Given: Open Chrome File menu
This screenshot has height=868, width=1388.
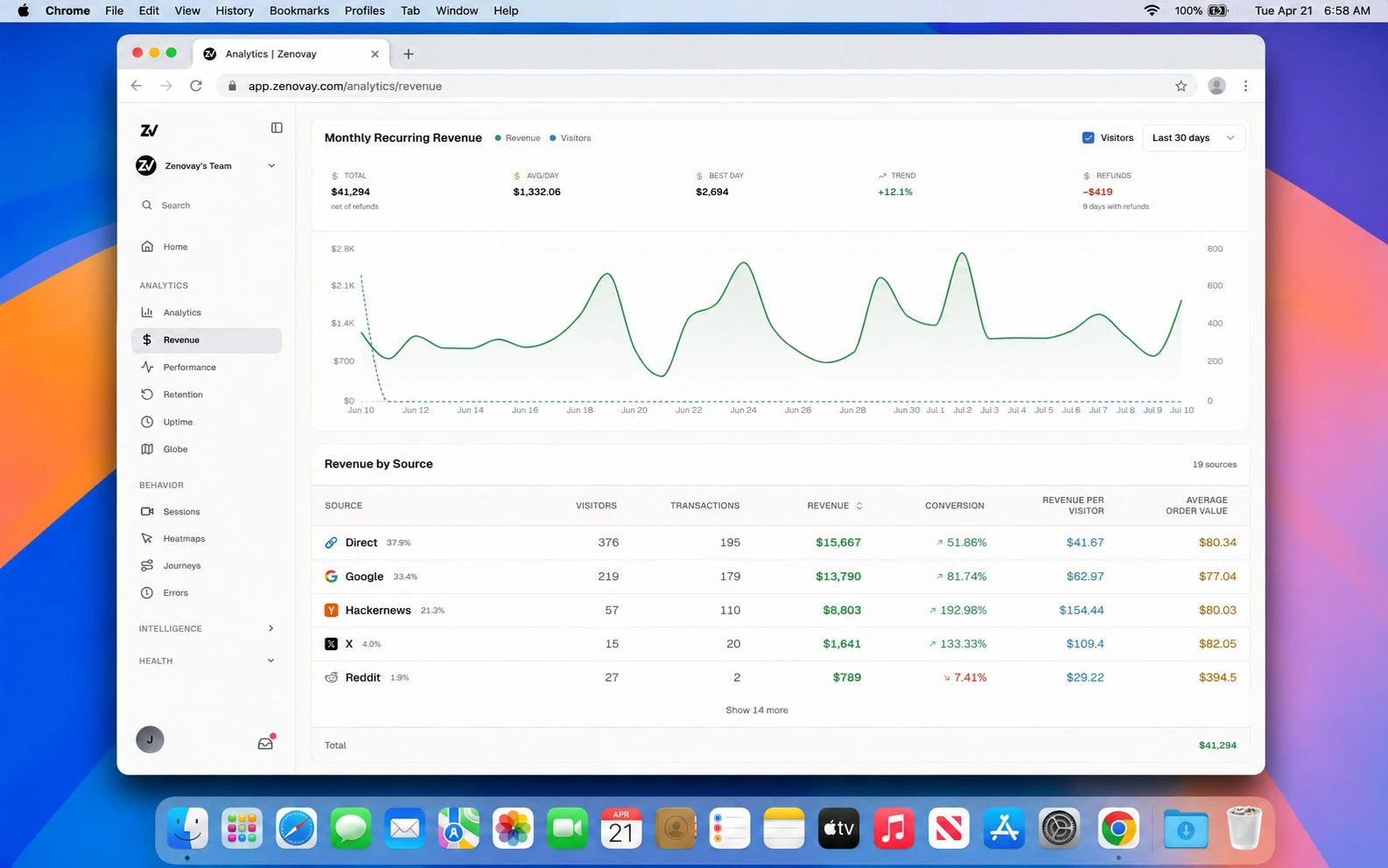Looking at the screenshot, I should [x=114, y=10].
